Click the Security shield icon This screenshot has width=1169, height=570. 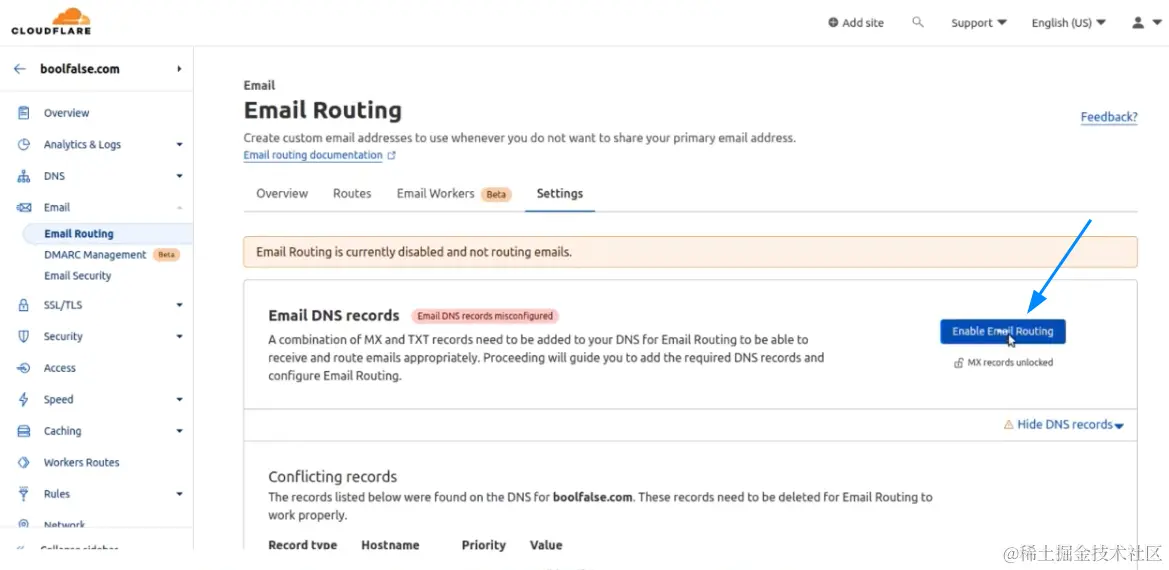pyautogui.click(x=24, y=337)
